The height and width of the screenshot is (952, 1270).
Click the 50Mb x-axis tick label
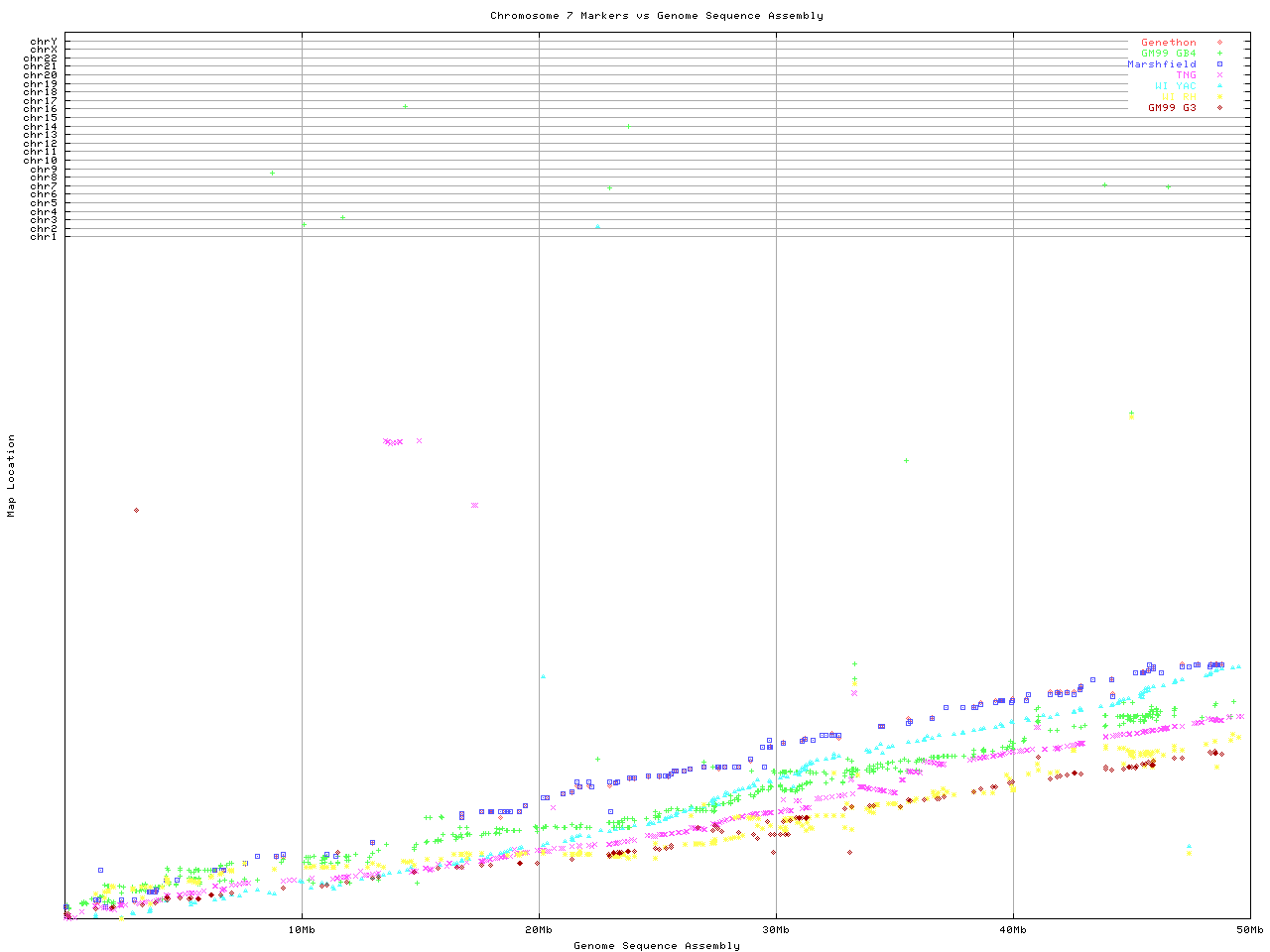[1249, 929]
